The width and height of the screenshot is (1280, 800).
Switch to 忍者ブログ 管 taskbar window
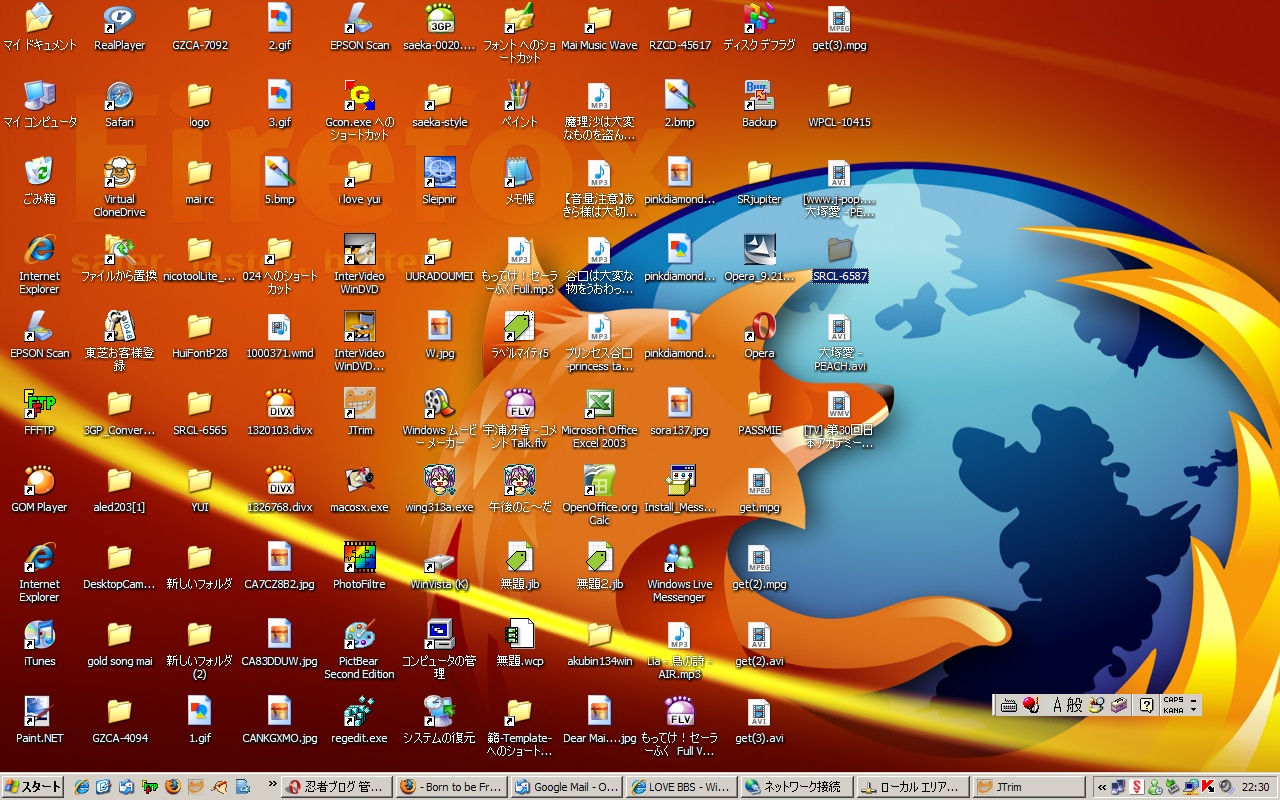pyautogui.click(x=337, y=787)
